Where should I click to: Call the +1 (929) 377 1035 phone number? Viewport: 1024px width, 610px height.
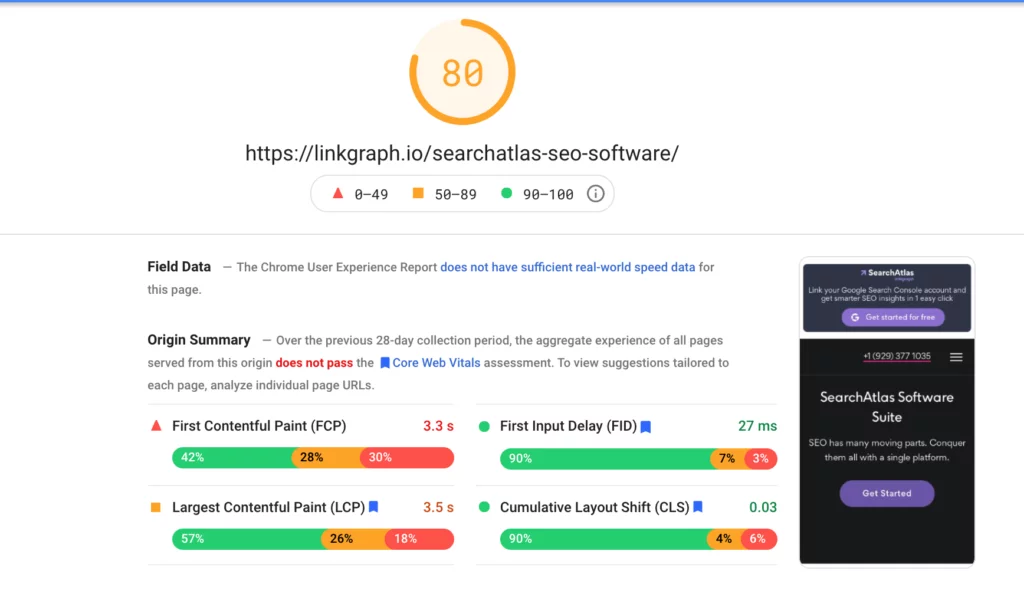[895, 356]
